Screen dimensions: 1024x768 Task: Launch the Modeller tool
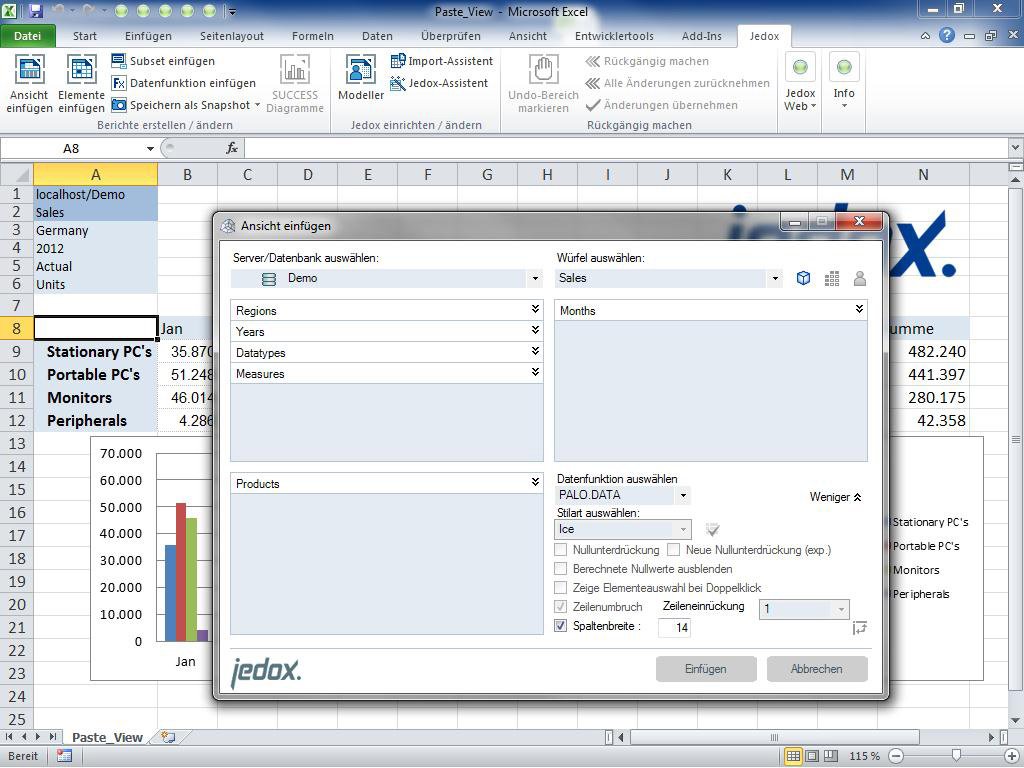[361, 77]
